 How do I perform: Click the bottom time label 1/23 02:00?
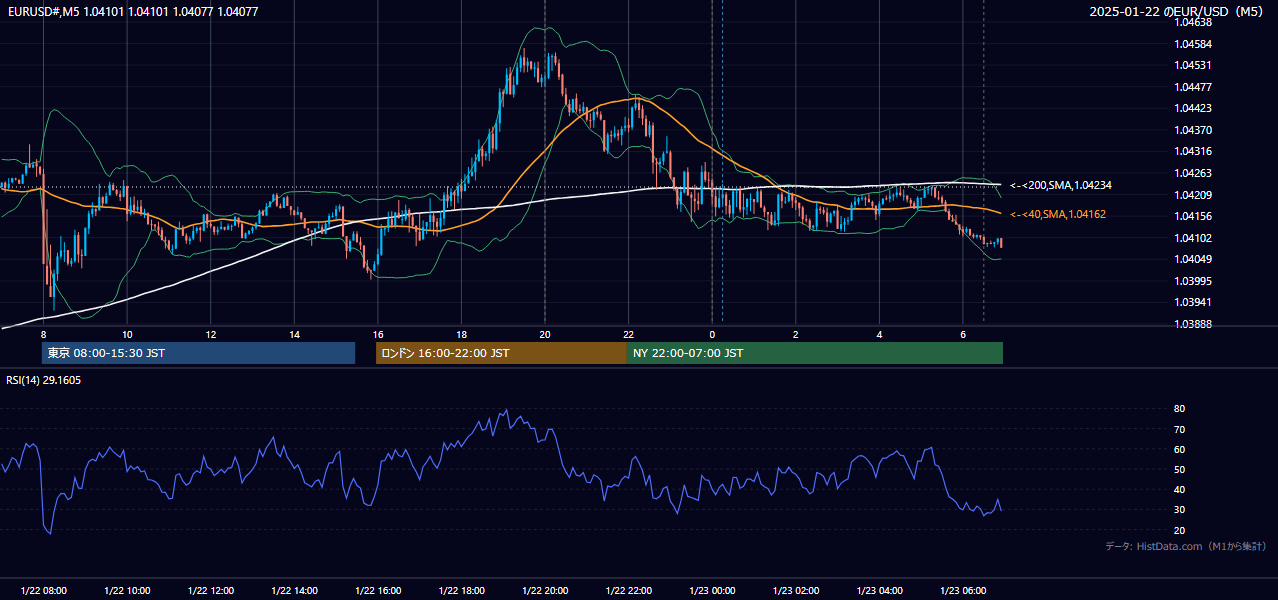click(796, 591)
